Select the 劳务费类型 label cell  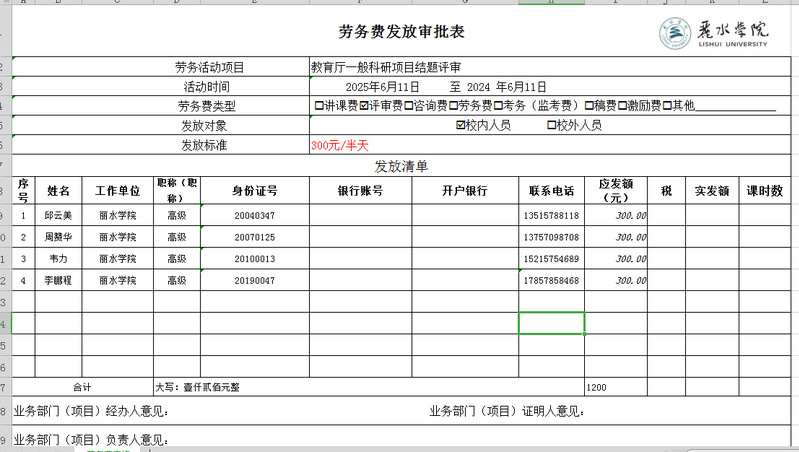coord(161,106)
